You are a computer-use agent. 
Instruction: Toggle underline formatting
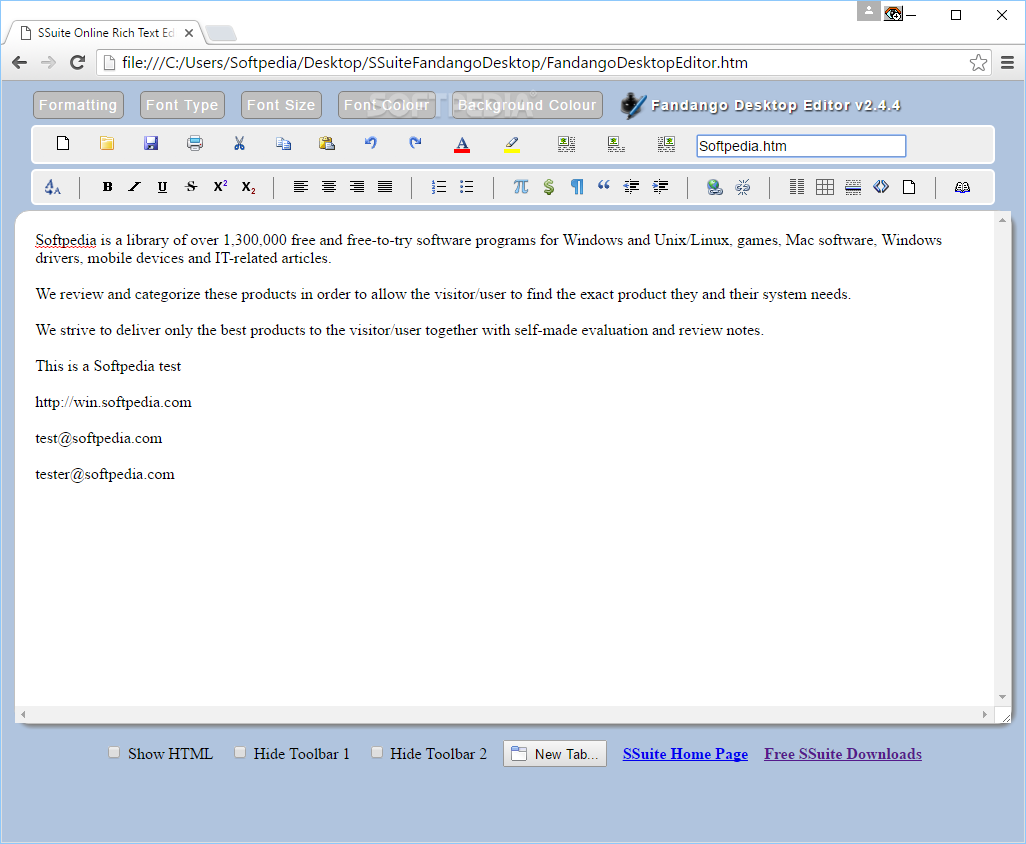pos(162,187)
